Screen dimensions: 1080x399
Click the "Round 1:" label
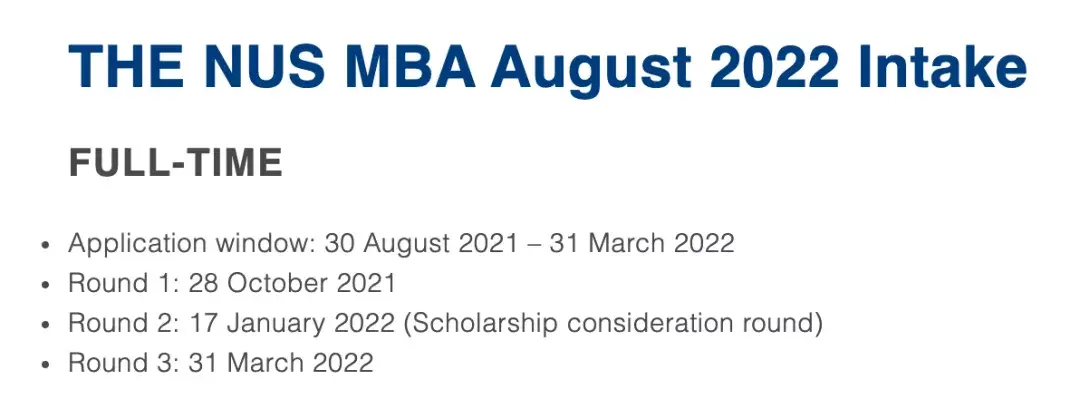tap(124, 283)
